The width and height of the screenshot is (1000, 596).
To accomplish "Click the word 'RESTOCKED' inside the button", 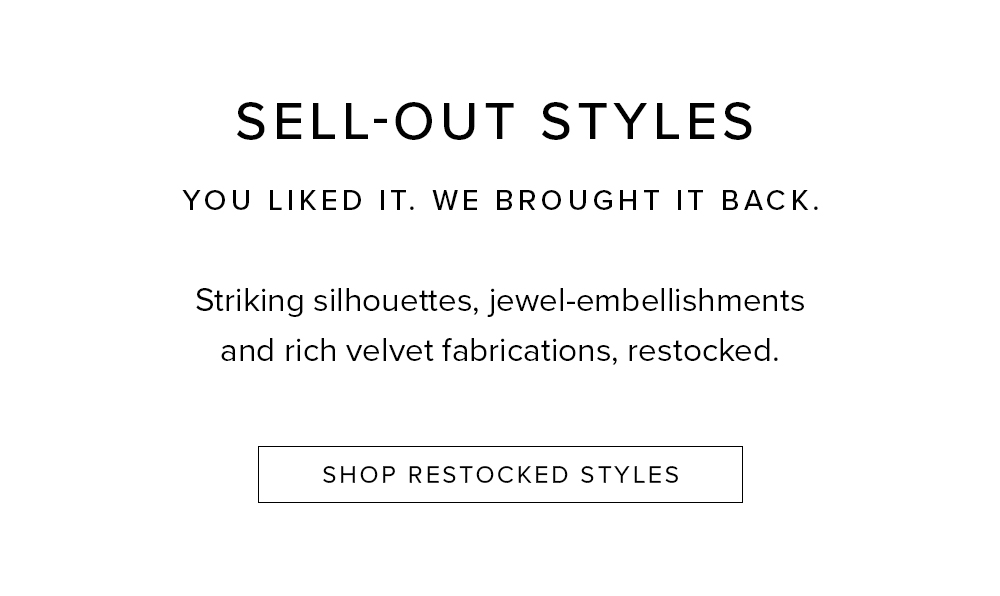I will 489,475.
